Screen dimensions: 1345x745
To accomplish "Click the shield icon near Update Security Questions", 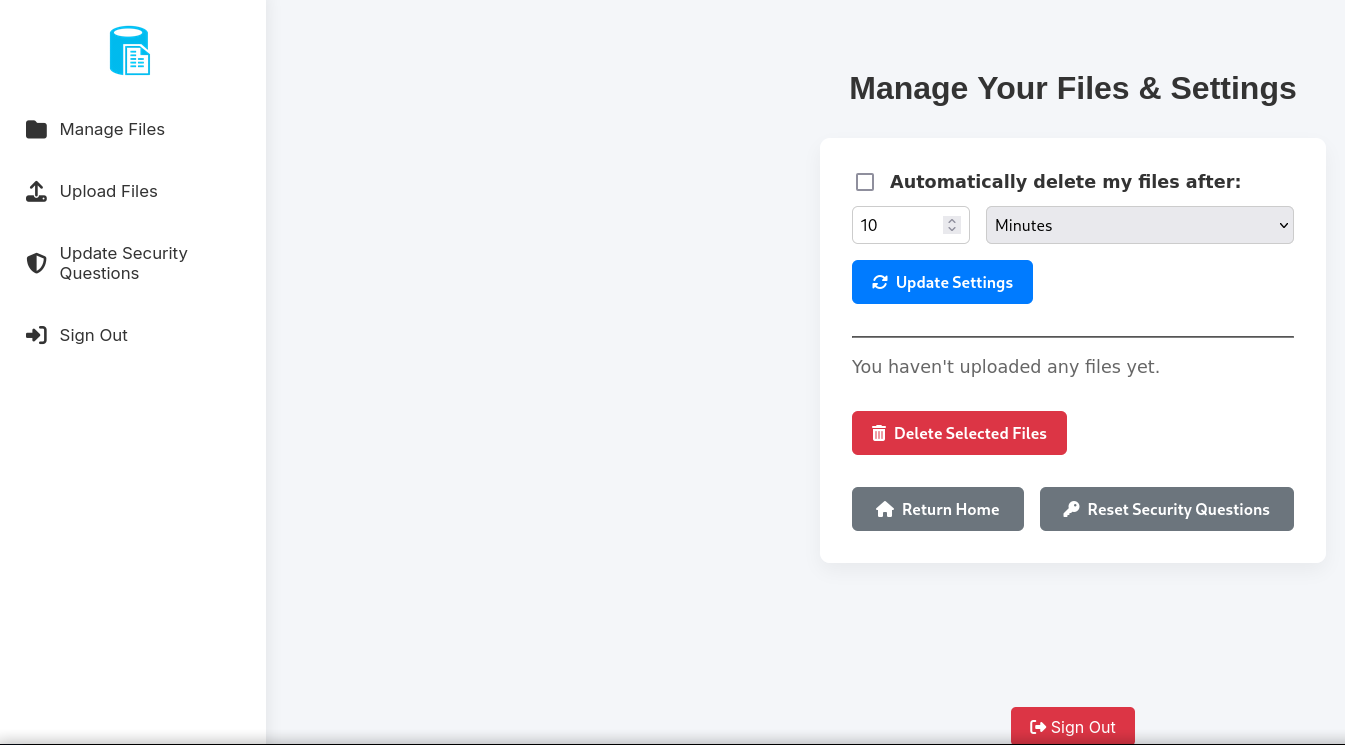I will tap(36, 262).
